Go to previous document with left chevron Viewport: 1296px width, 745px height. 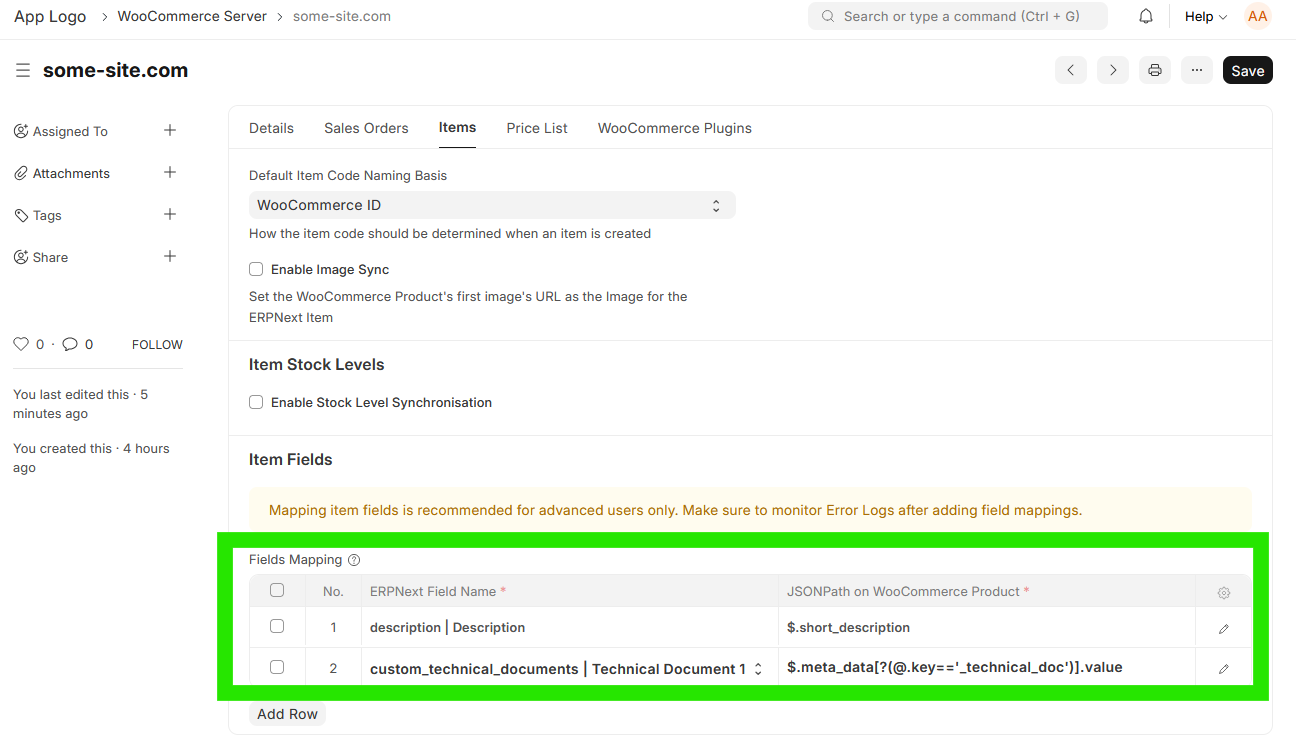1070,70
